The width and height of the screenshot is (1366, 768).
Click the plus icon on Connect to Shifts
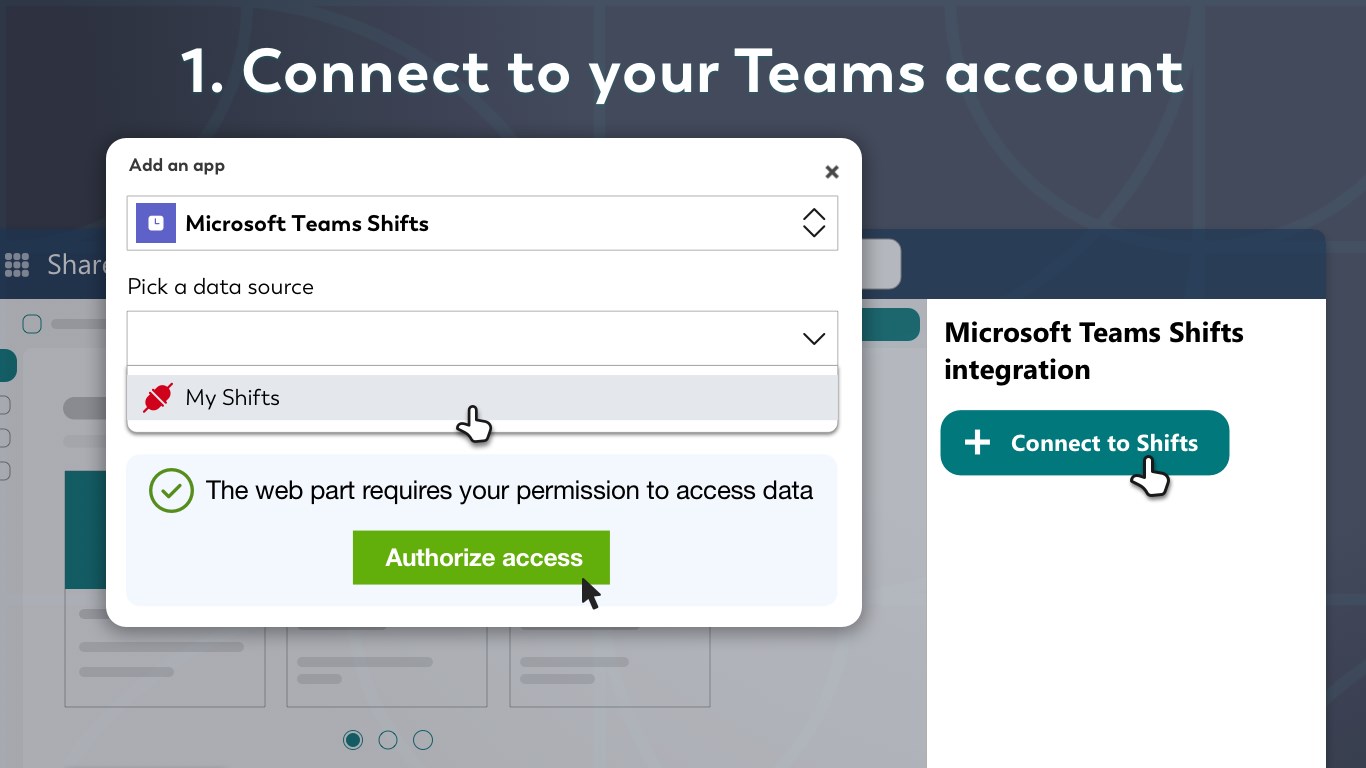(977, 443)
